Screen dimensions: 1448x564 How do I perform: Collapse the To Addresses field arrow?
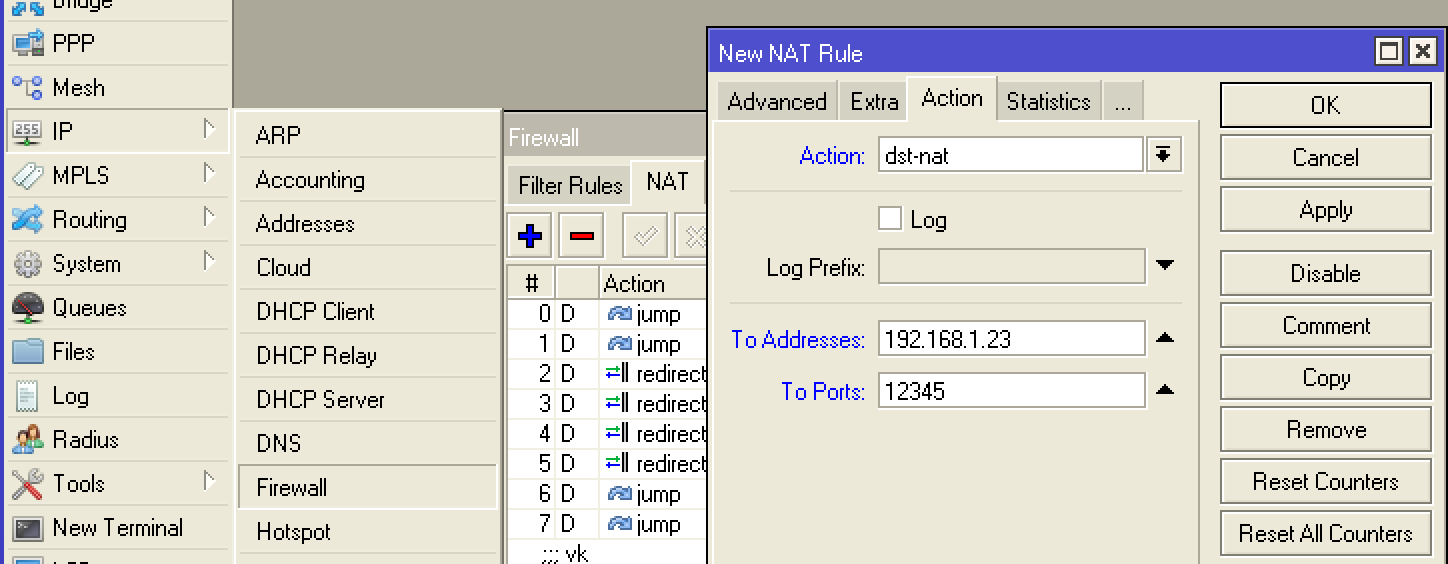click(1164, 338)
